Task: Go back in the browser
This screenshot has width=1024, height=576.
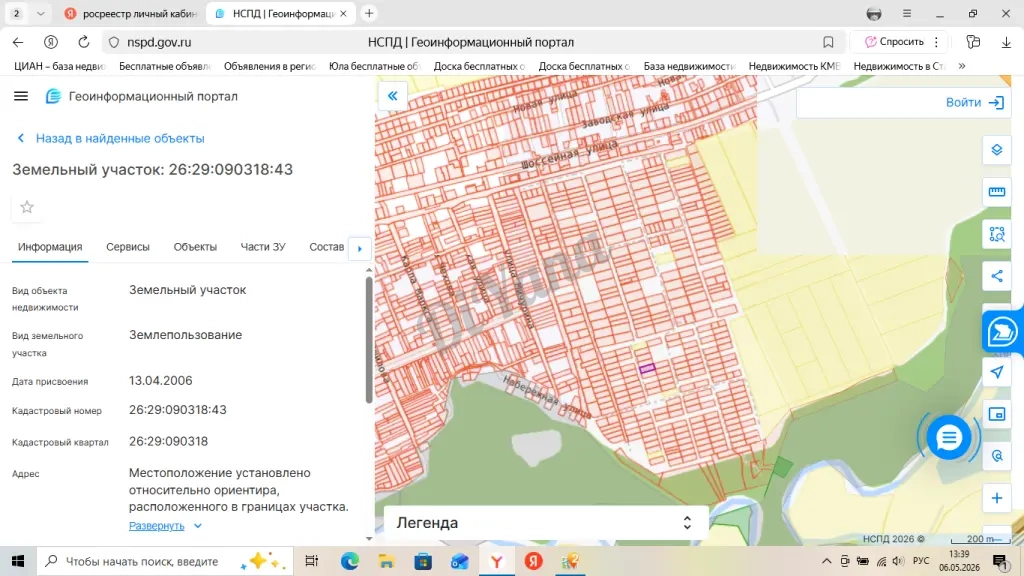Action: pos(18,42)
